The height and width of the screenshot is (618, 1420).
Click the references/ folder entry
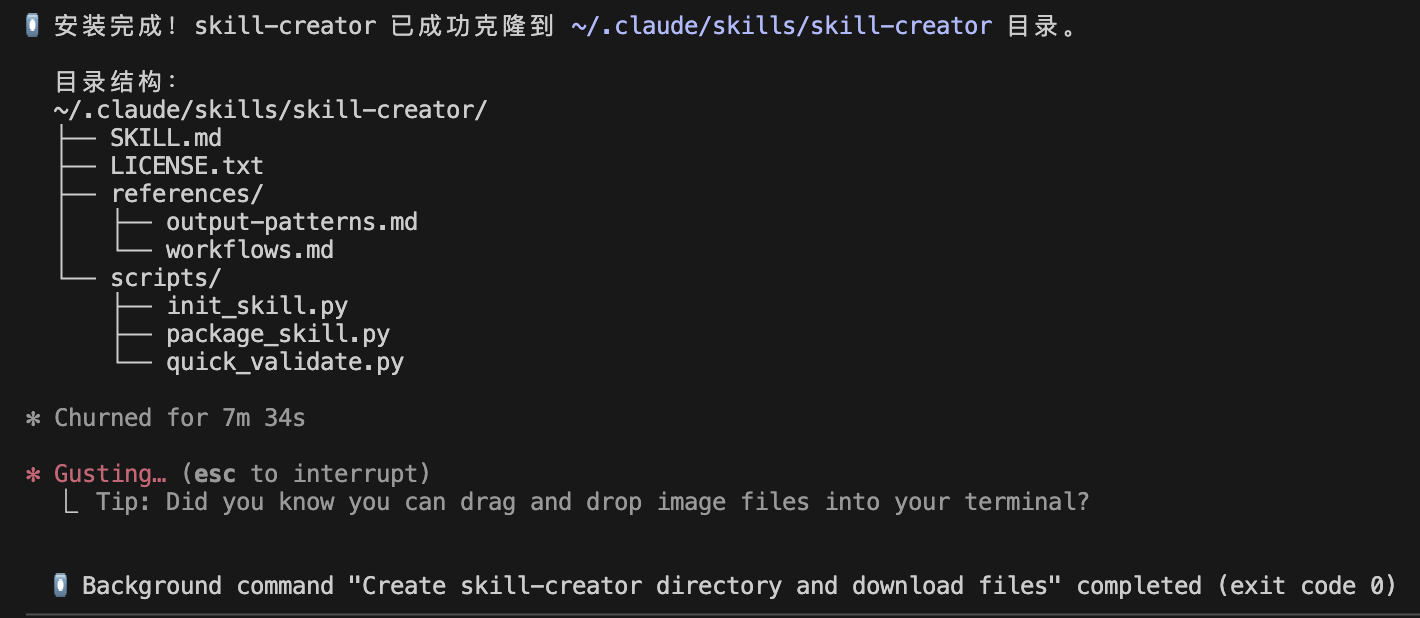click(187, 194)
